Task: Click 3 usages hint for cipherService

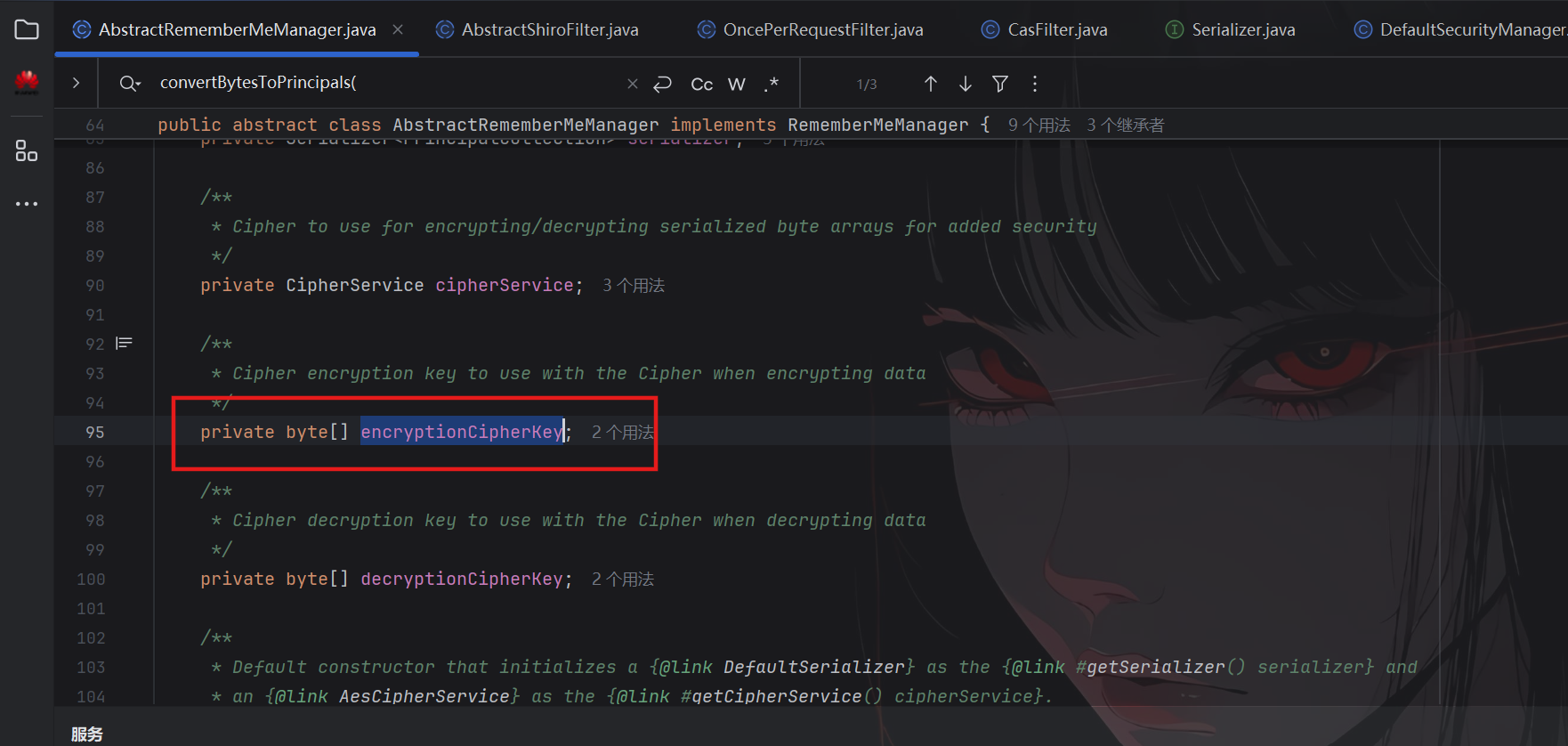Action: 634,286
